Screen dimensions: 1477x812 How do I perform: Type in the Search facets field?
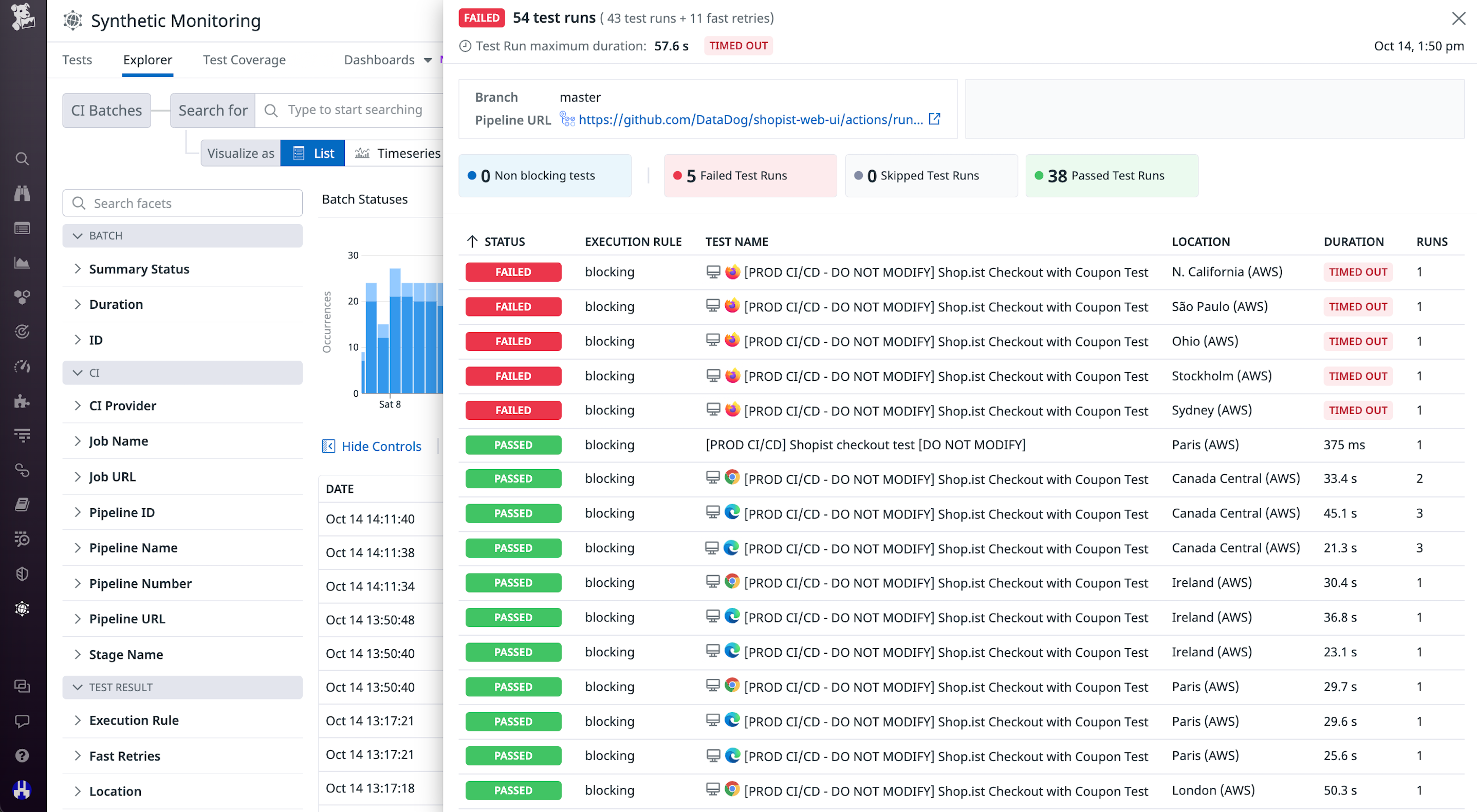coord(182,203)
